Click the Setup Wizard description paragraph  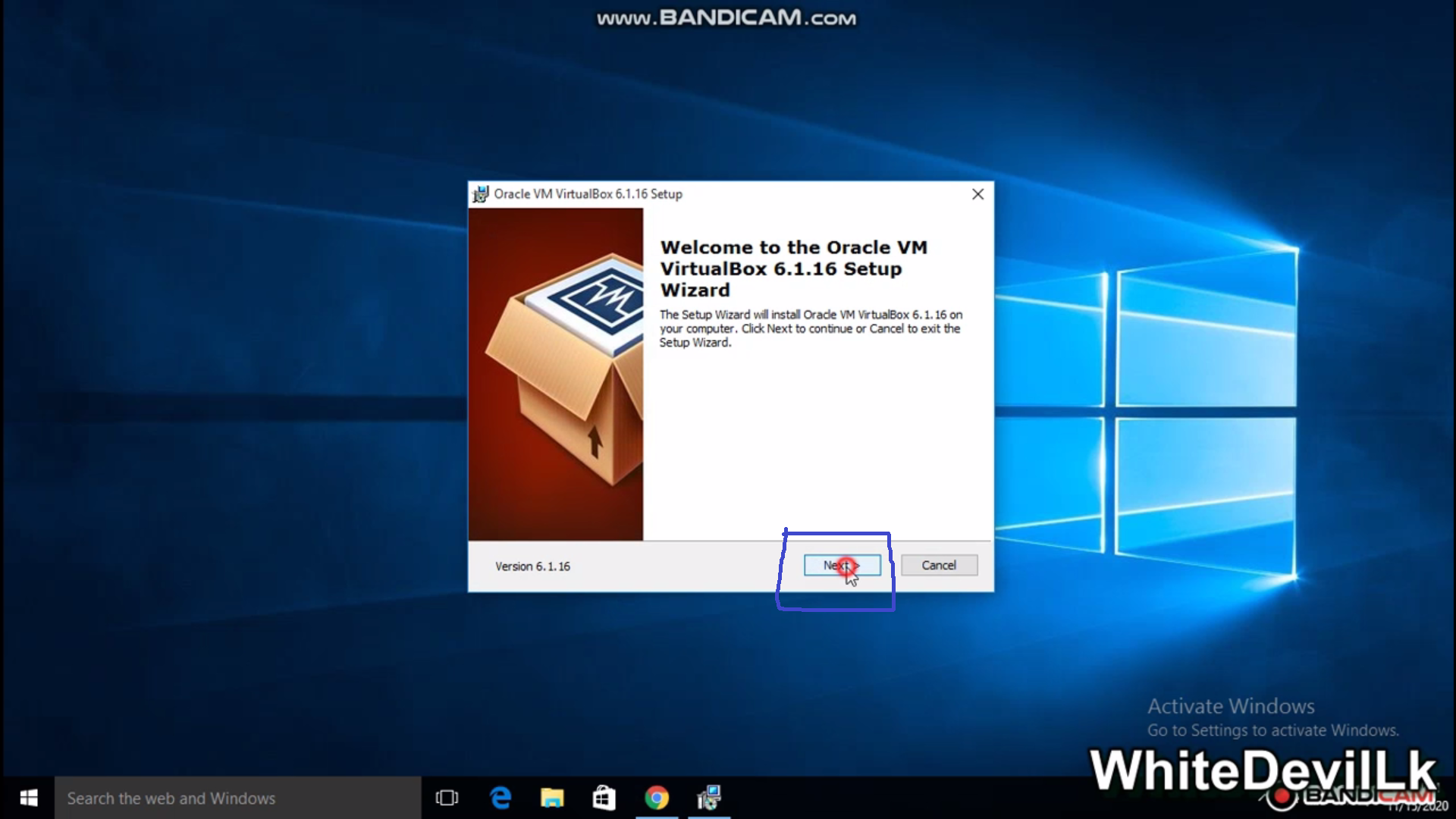click(x=810, y=328)
